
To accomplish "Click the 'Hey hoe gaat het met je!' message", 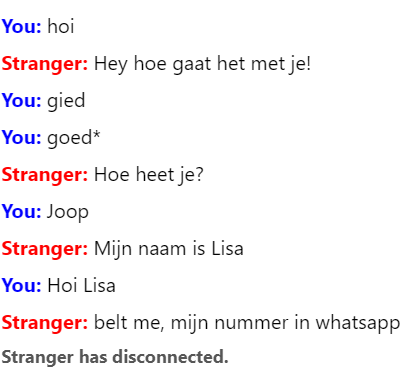I will (x=202, y=64).
